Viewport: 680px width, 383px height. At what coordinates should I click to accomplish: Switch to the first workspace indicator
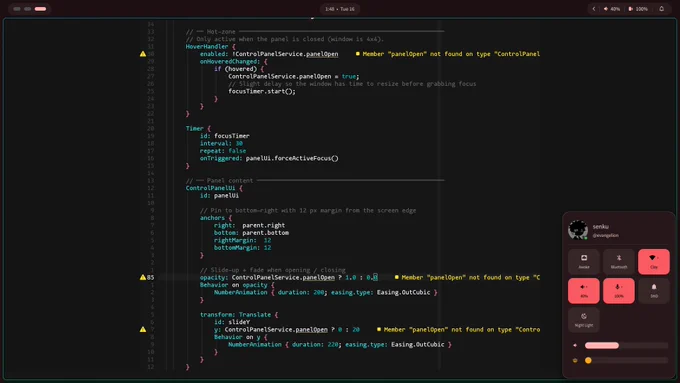pos(17,9)
